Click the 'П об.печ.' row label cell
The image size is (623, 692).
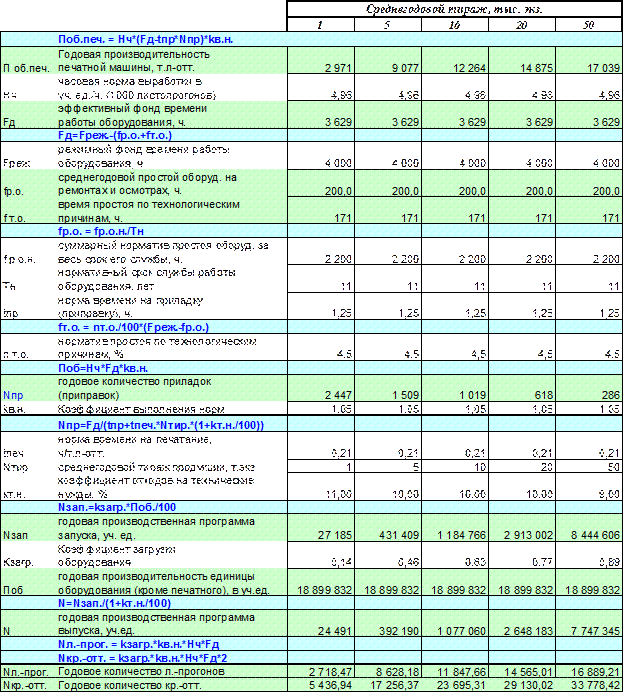[x=26, y=66]
